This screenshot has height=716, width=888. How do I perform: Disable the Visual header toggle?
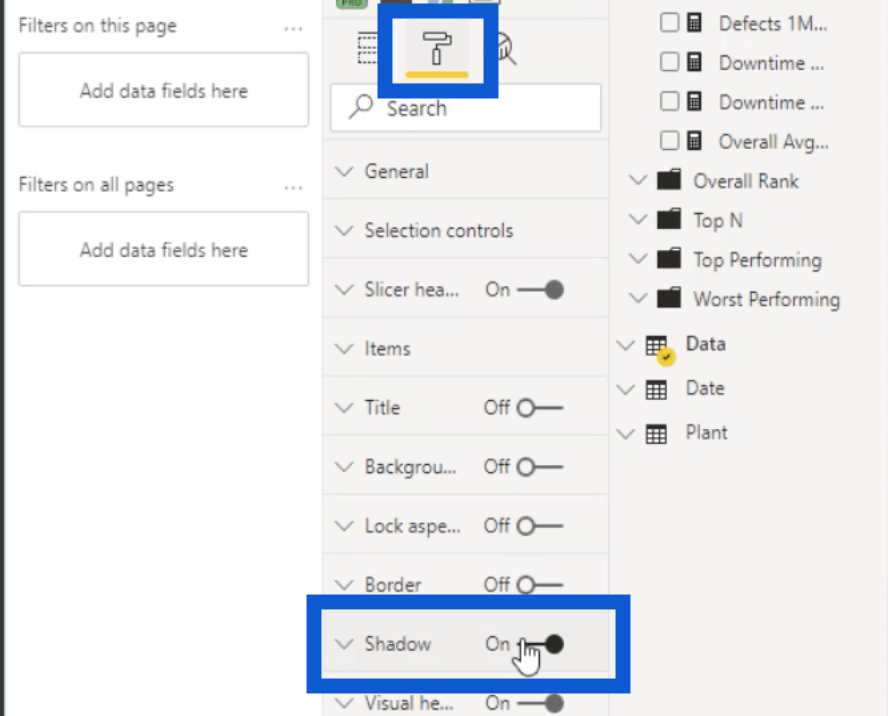[x=540, y=703]
